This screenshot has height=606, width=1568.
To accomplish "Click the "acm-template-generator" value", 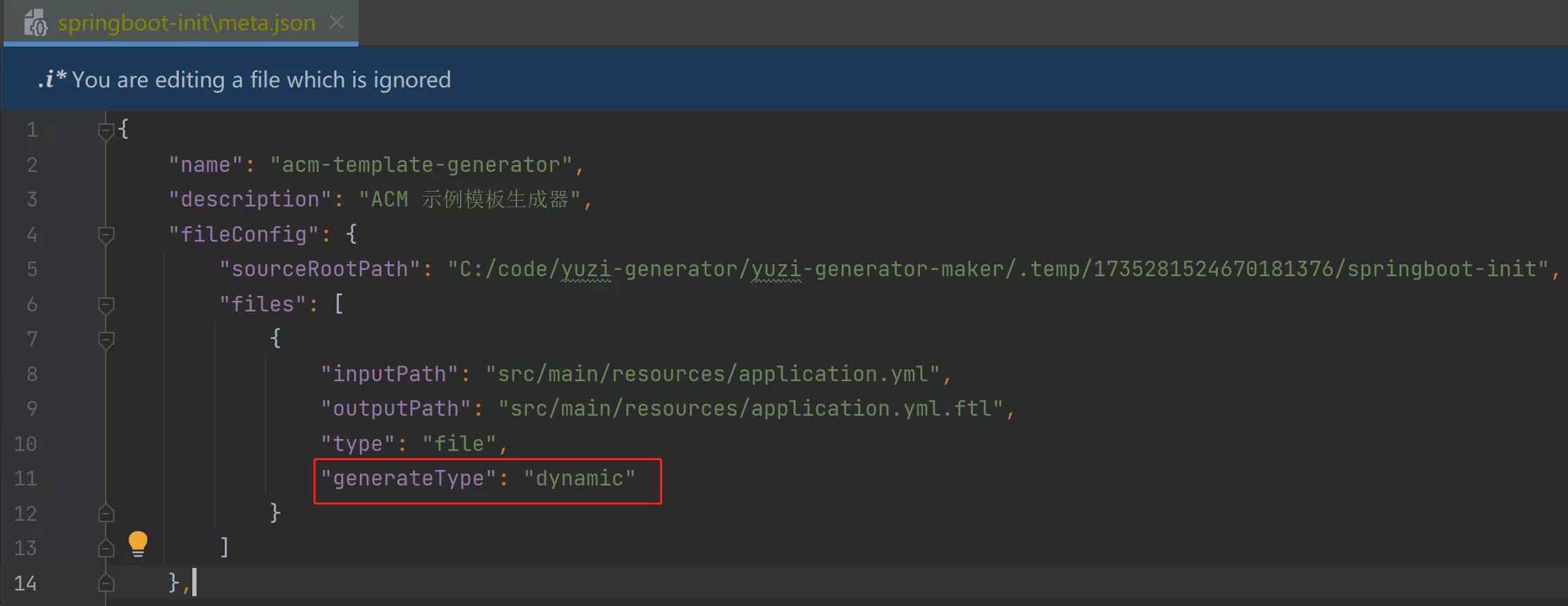I will tap(421, 165).
